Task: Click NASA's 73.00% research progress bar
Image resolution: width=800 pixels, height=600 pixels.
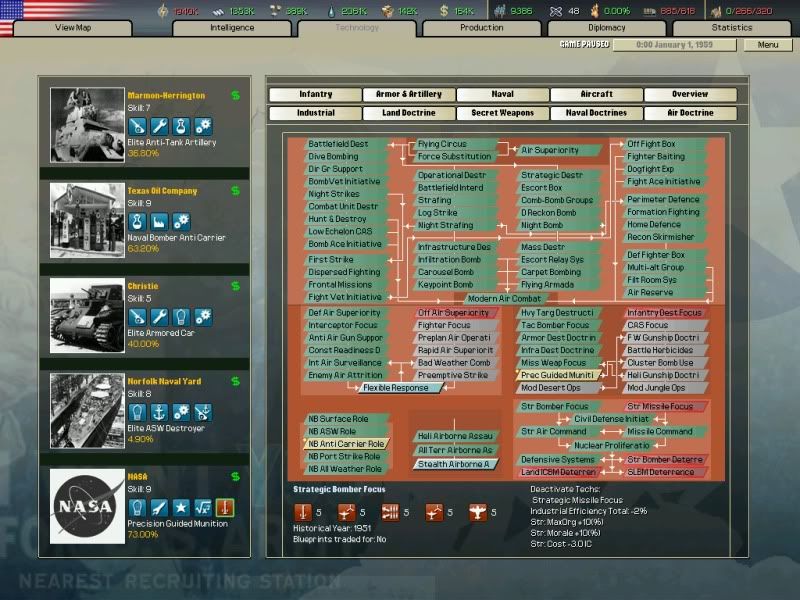Action: tap(145, 532)
